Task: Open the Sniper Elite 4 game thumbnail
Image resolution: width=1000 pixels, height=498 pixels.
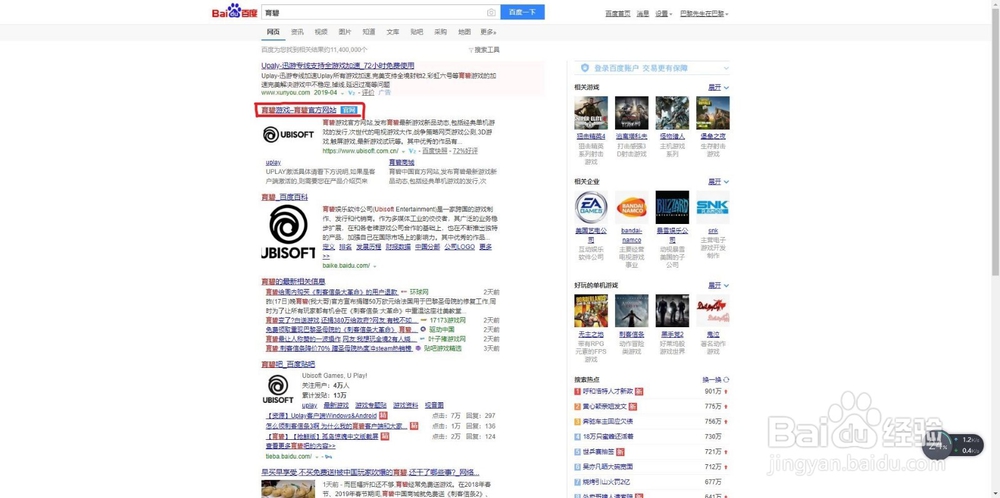Action: (591, 113)
